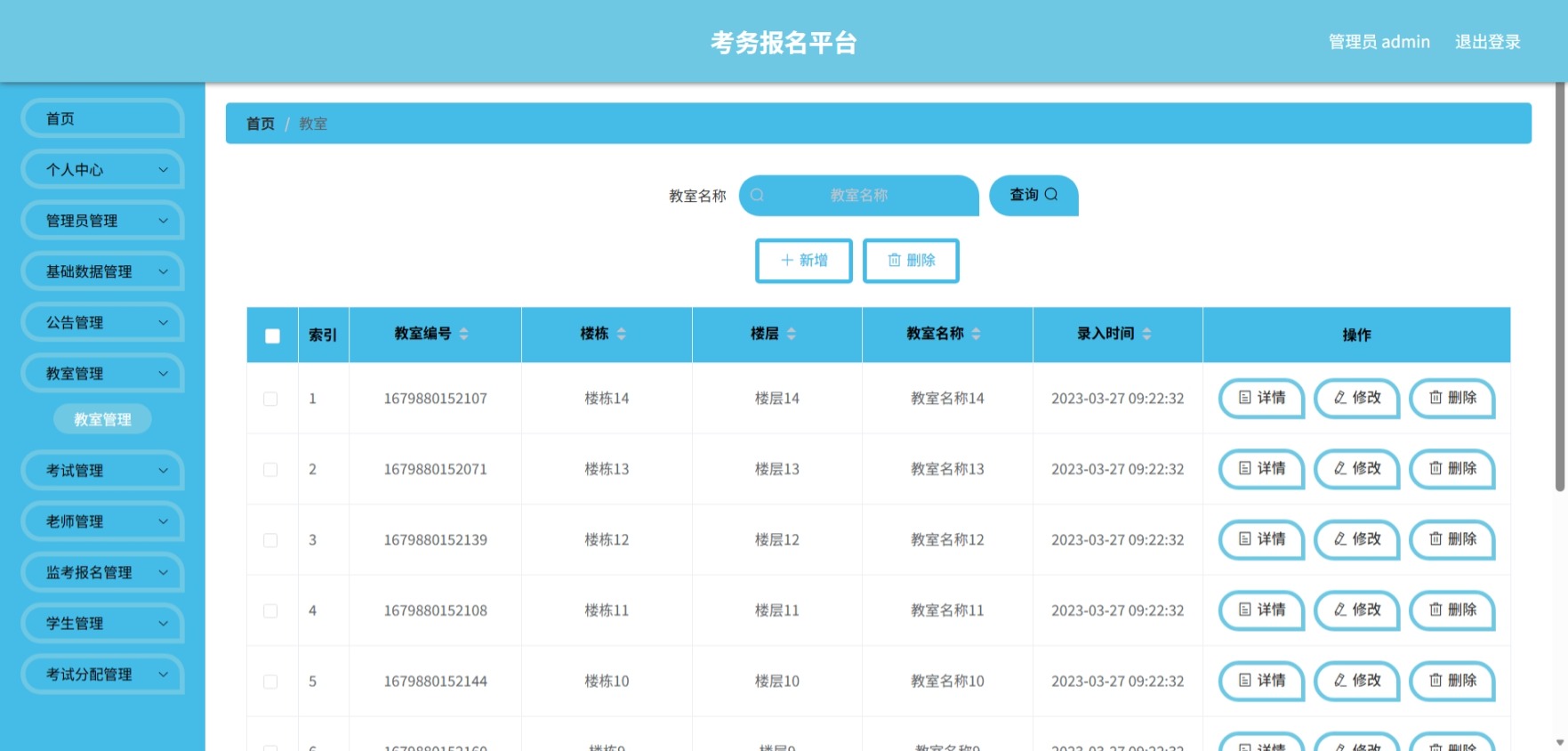Click cell 1679880152107
The height and width of the screenshot is (751, 1568).
click(x=436, y=399)
